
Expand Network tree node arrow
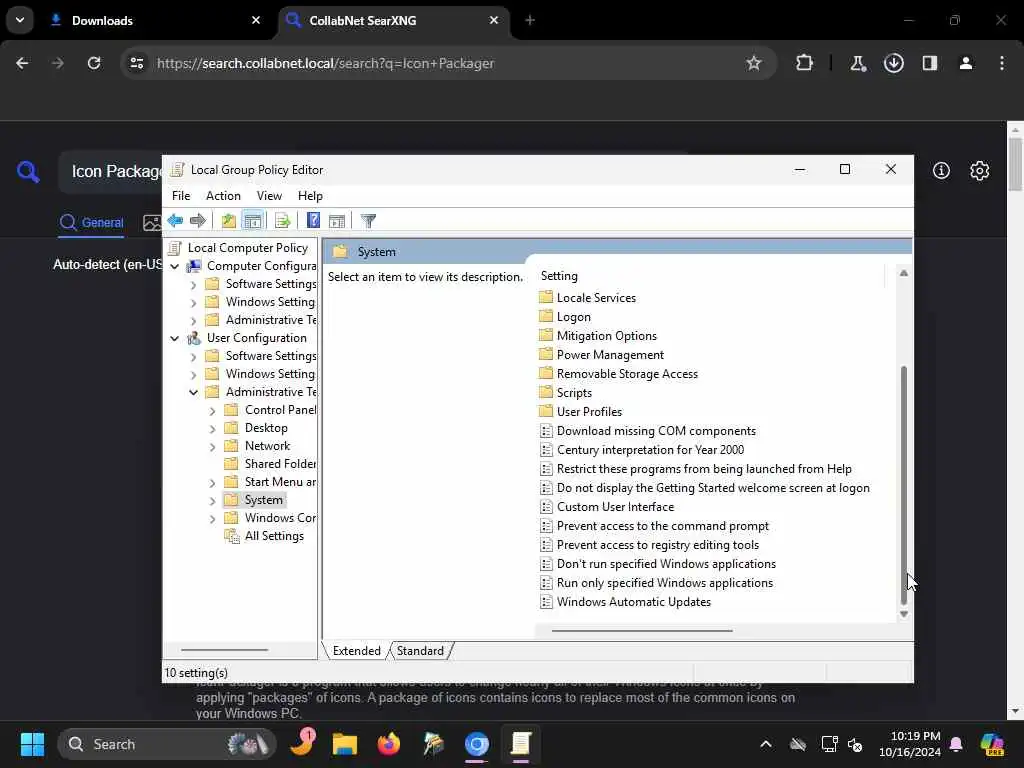(212, 447)
